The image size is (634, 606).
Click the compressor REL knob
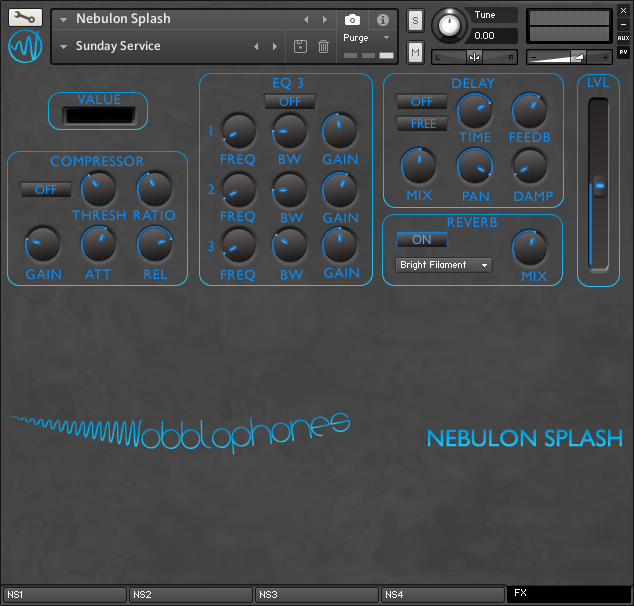tap(154, 245)
